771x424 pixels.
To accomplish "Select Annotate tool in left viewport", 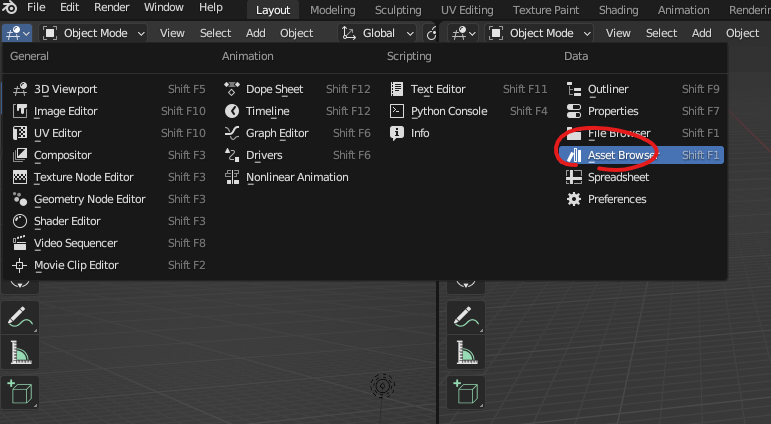I will (20, 317).
